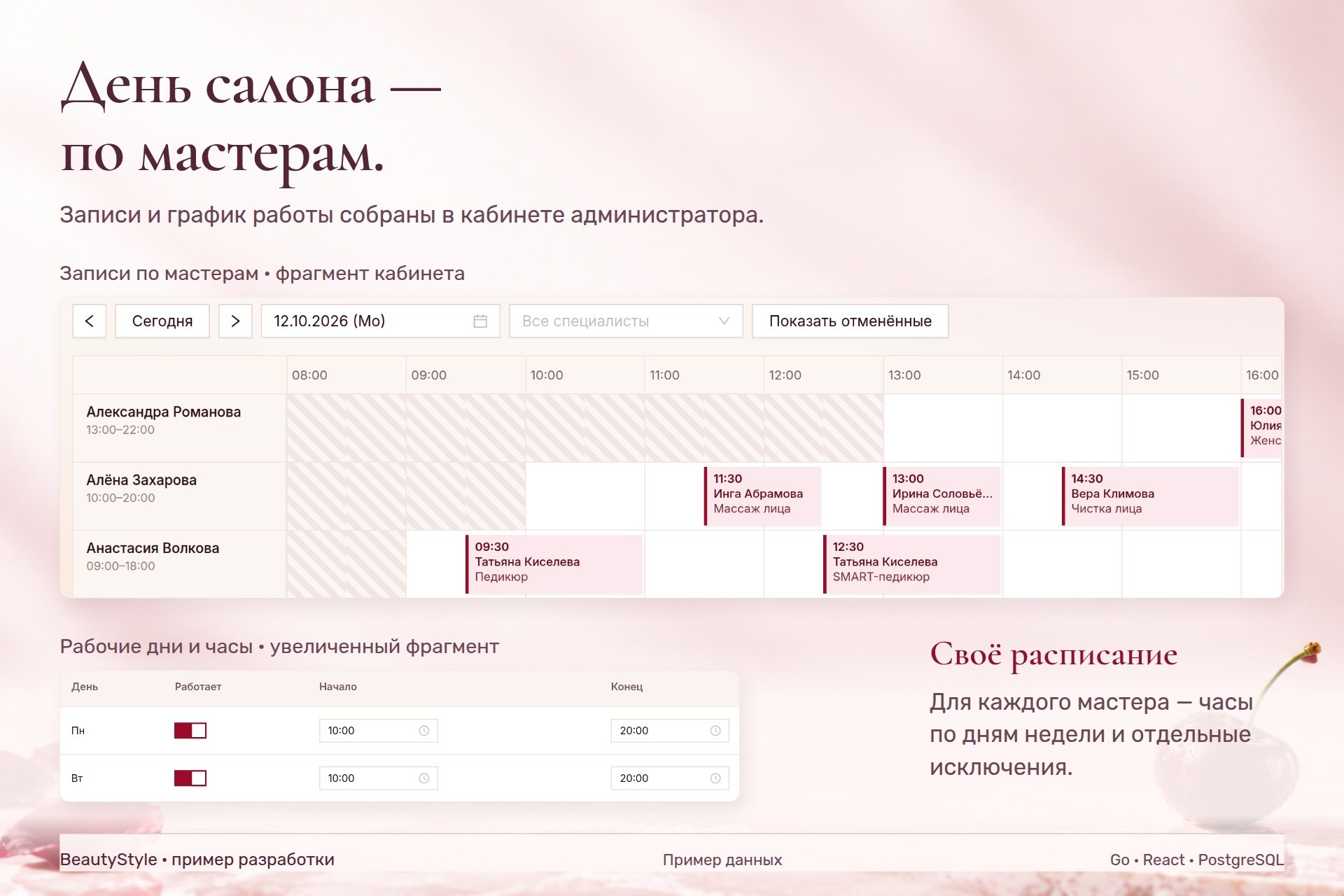Click the Пн day row label

click(78, 731)
